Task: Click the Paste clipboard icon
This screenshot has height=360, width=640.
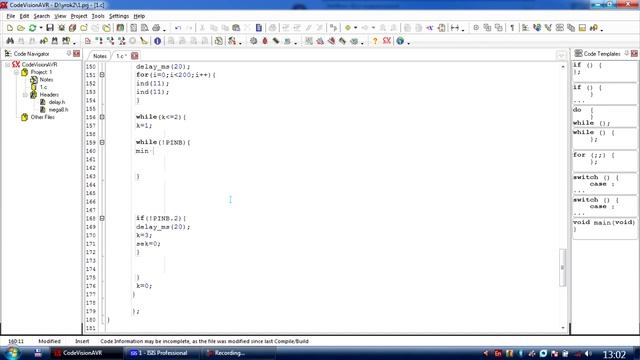Action: tap(236, 28)
